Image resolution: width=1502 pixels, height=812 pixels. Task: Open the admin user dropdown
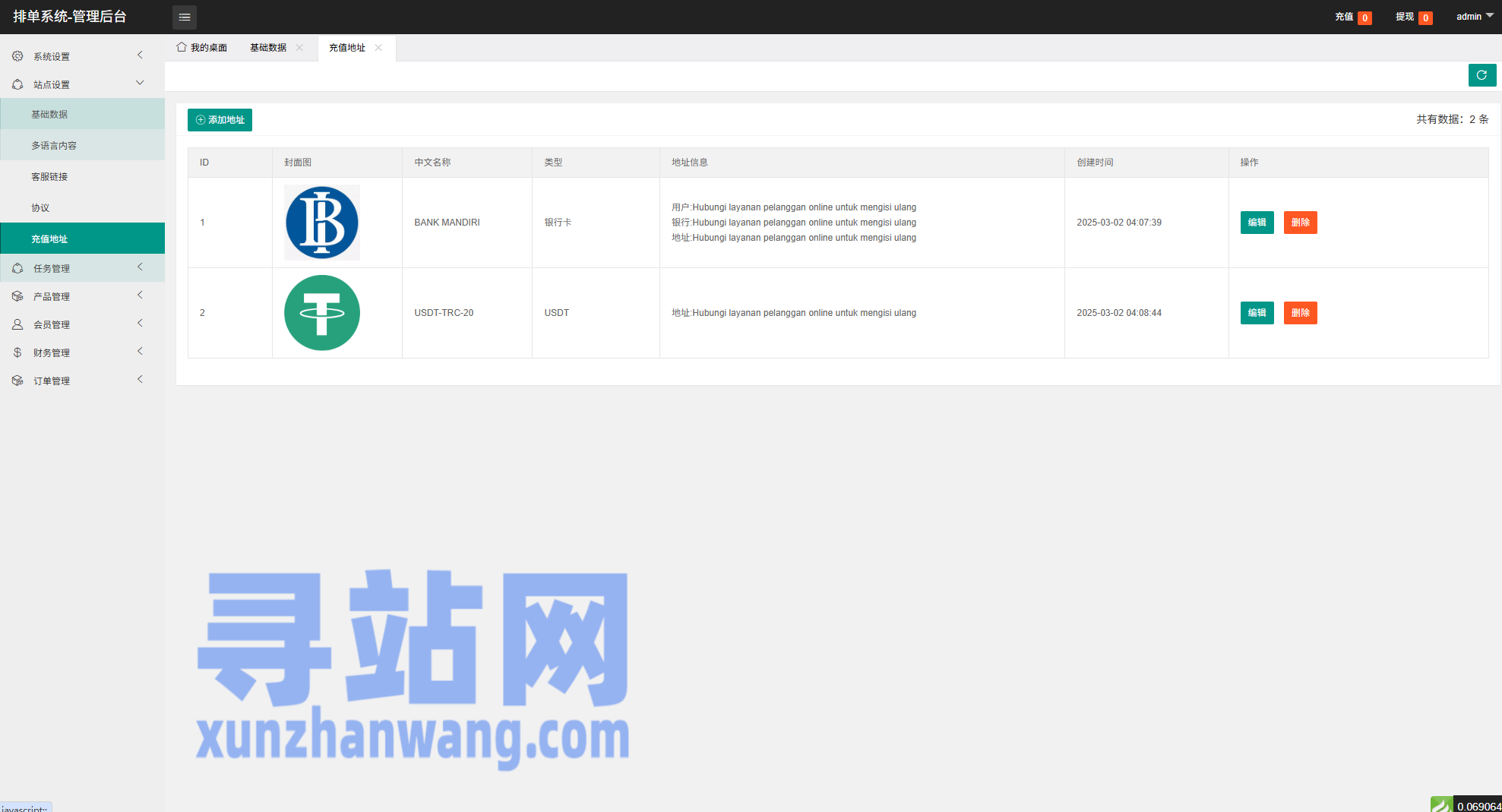point(1474,17)
